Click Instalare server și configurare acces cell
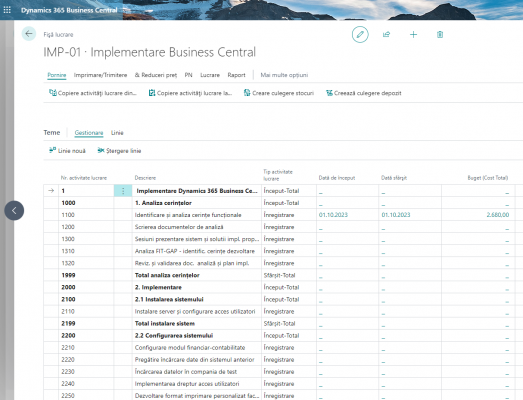 click(x=197, y=311)
